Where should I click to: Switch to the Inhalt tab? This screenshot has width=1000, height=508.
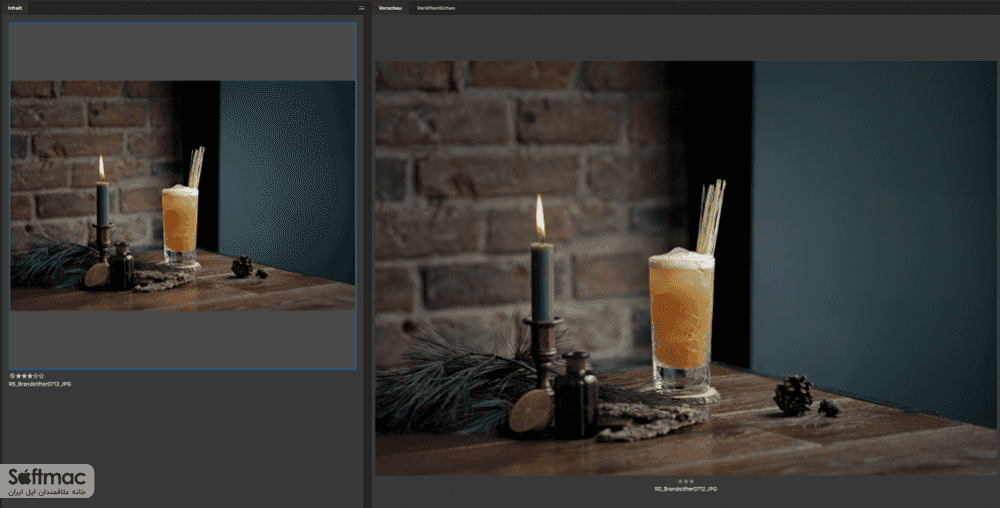point(15,8)
